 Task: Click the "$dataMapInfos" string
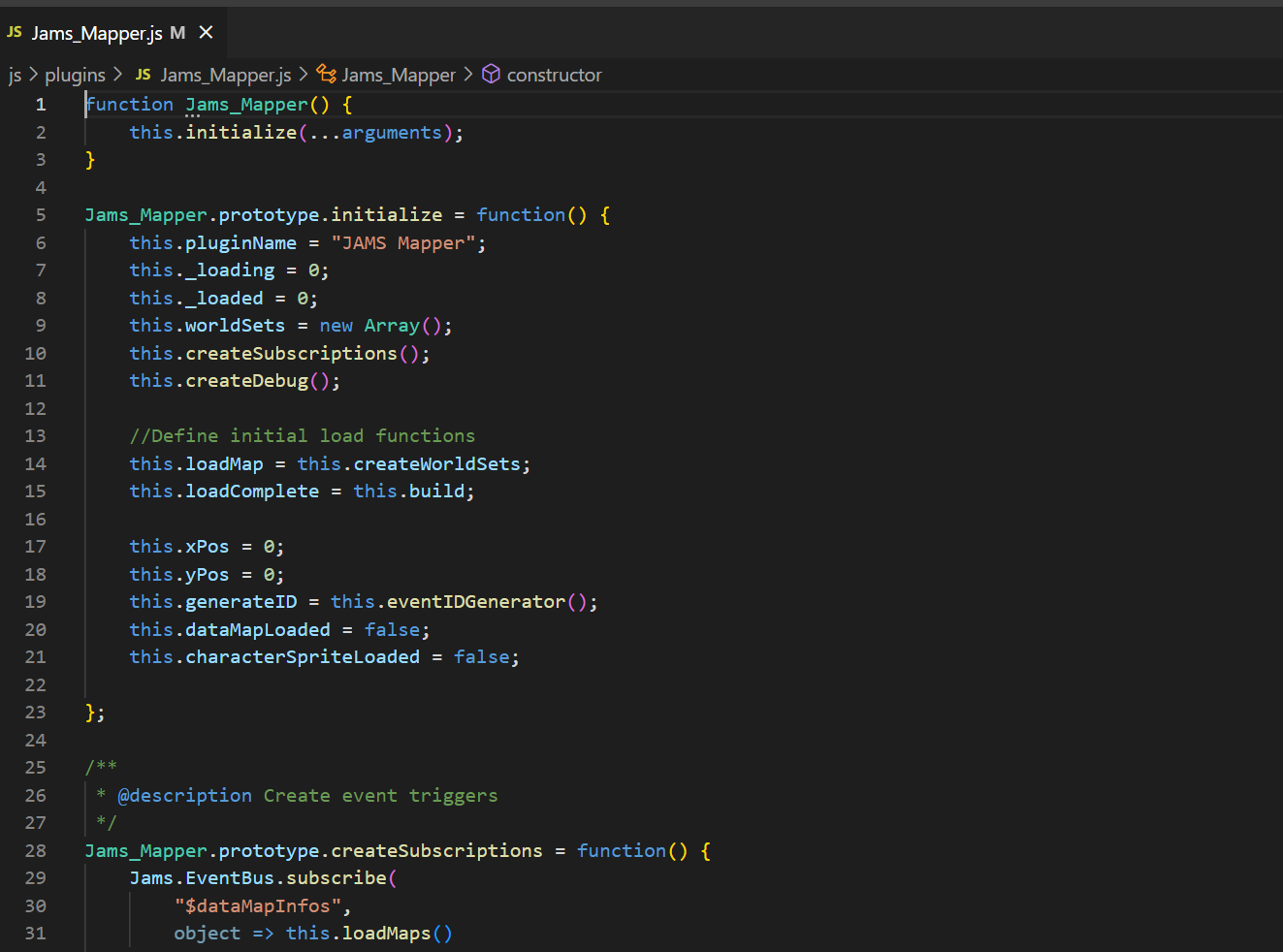point(257,906)
